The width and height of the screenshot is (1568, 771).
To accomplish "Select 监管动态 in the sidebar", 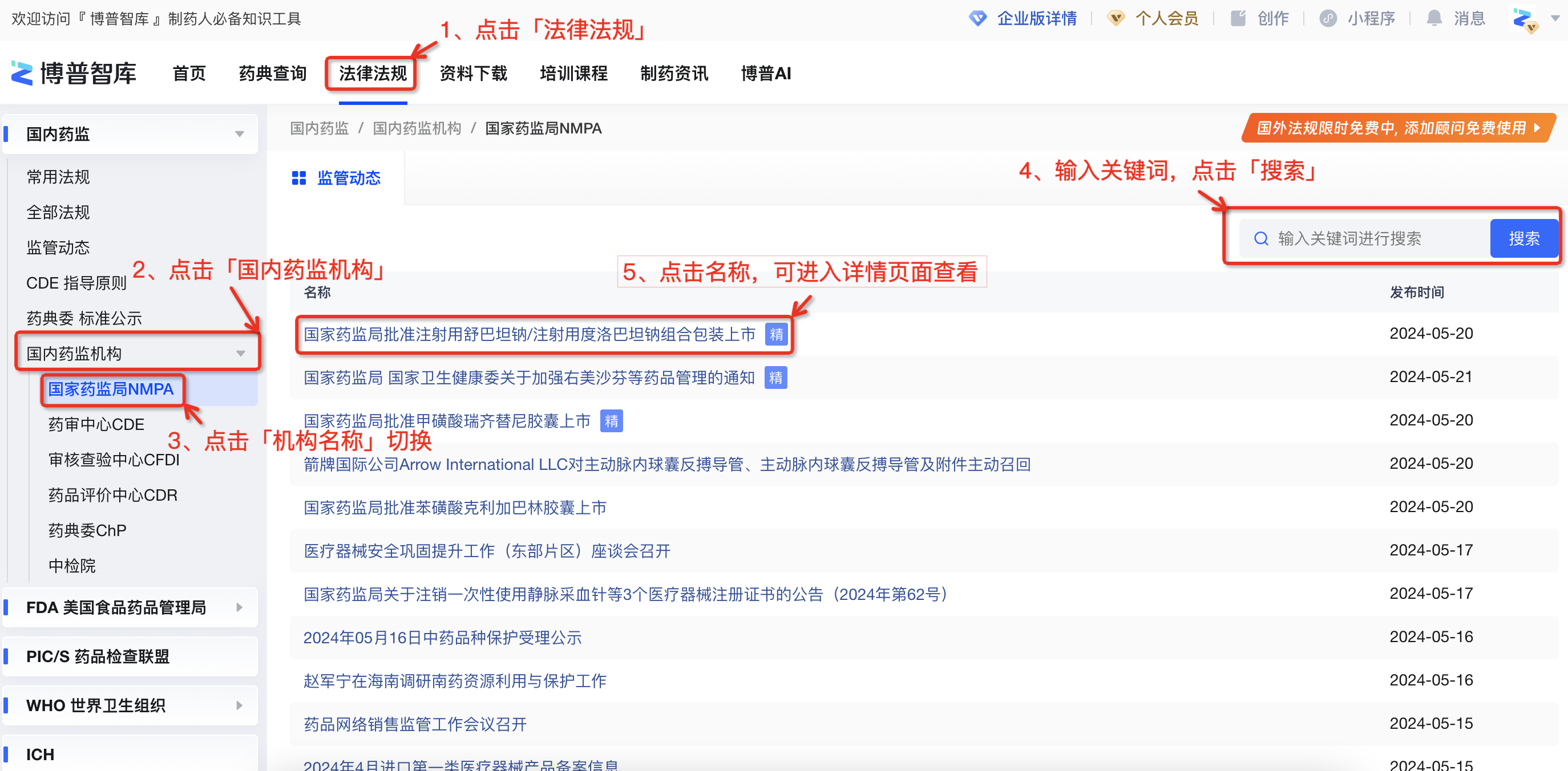I will [58, 247].
